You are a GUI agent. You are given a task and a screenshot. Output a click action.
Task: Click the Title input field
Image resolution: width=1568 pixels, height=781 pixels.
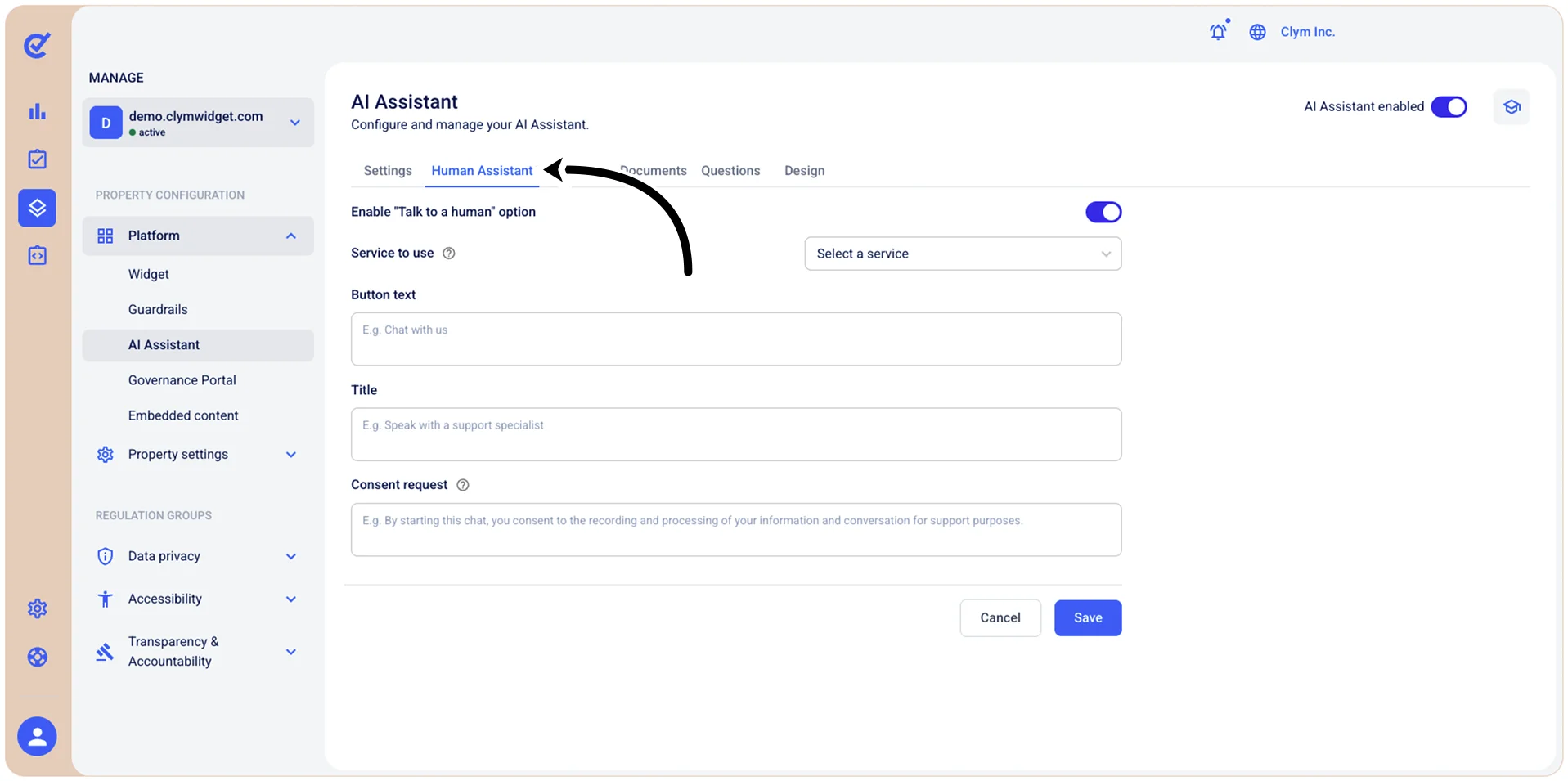(736, 434)
